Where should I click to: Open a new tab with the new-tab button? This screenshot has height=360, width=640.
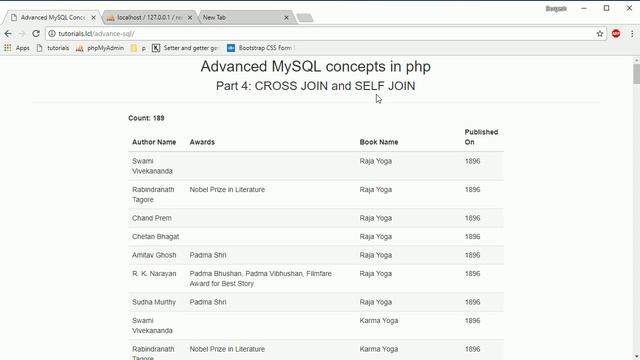pos(304,18)
